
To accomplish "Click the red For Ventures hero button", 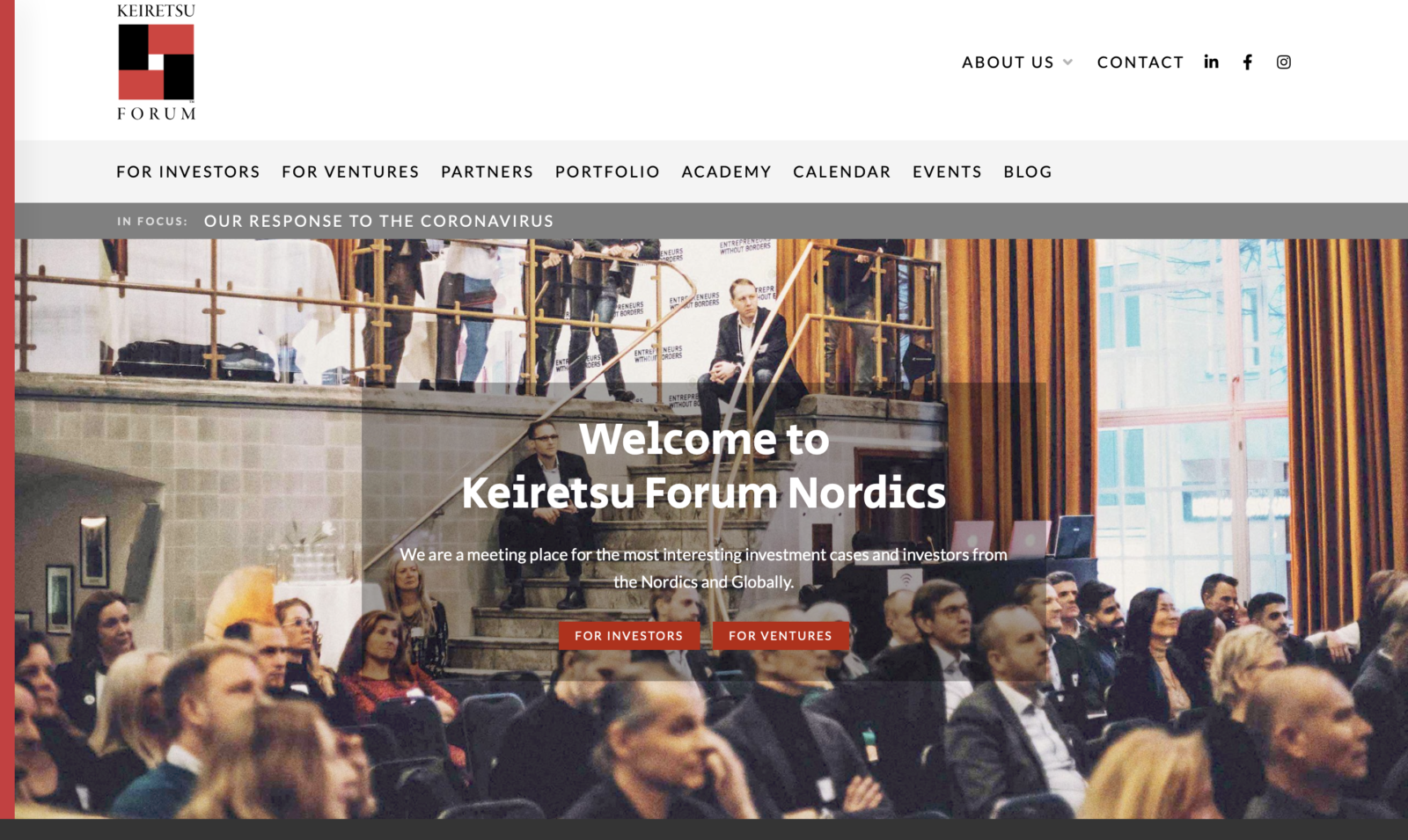I will (780, 635).
